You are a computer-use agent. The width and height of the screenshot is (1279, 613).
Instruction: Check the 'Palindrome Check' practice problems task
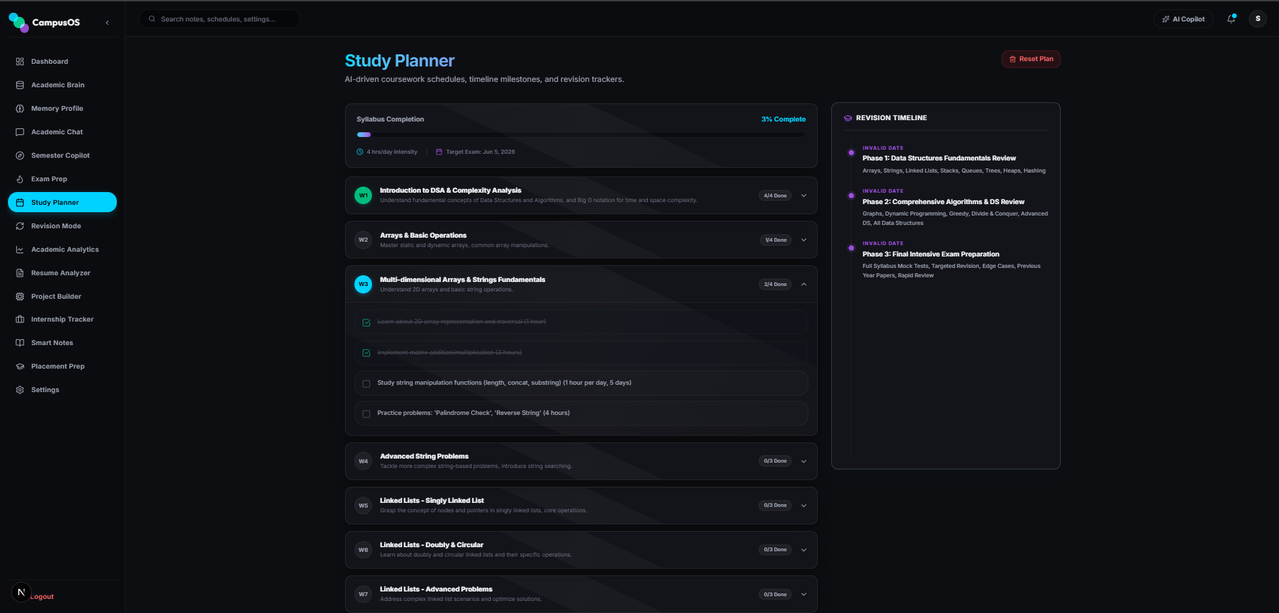coord(366,414)
